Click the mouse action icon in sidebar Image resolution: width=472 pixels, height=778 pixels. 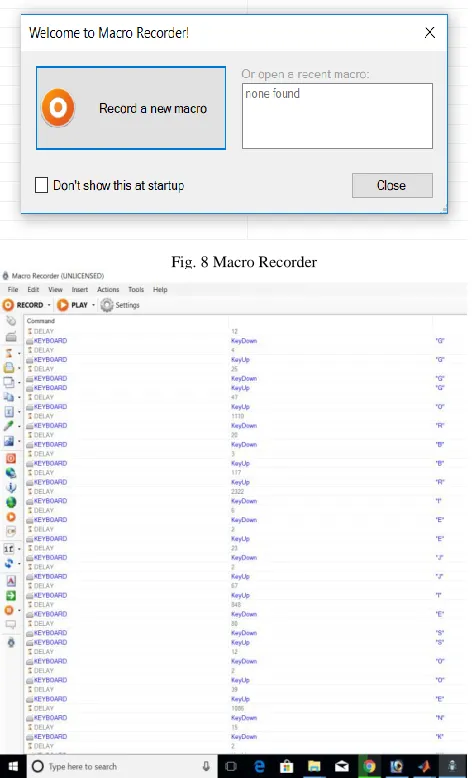coord(10,321)
